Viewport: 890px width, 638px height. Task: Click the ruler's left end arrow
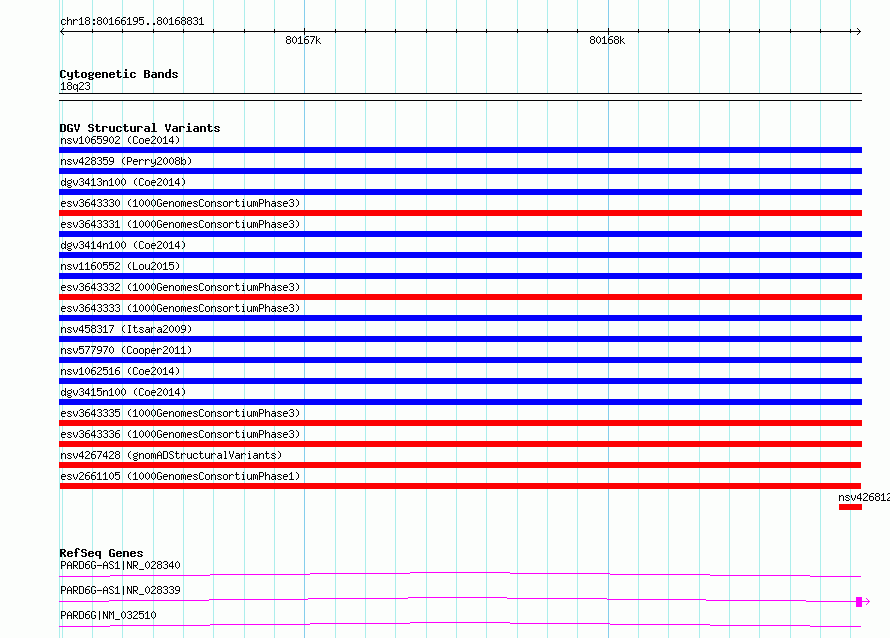tap(62, 32)
